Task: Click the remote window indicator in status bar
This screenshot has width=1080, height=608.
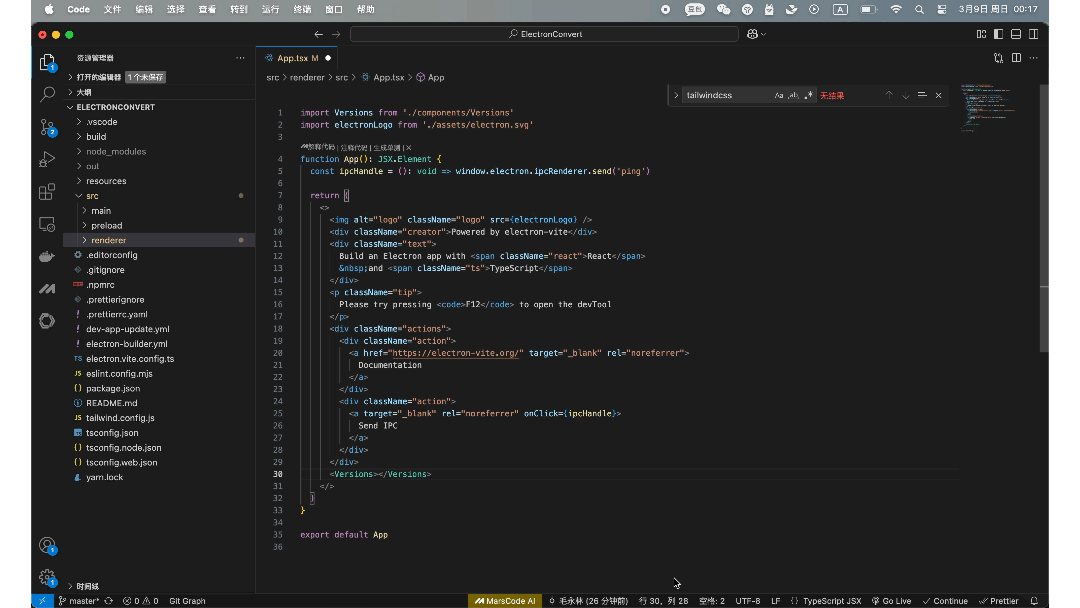Action: pyautogui.click(x=42, y=600)
